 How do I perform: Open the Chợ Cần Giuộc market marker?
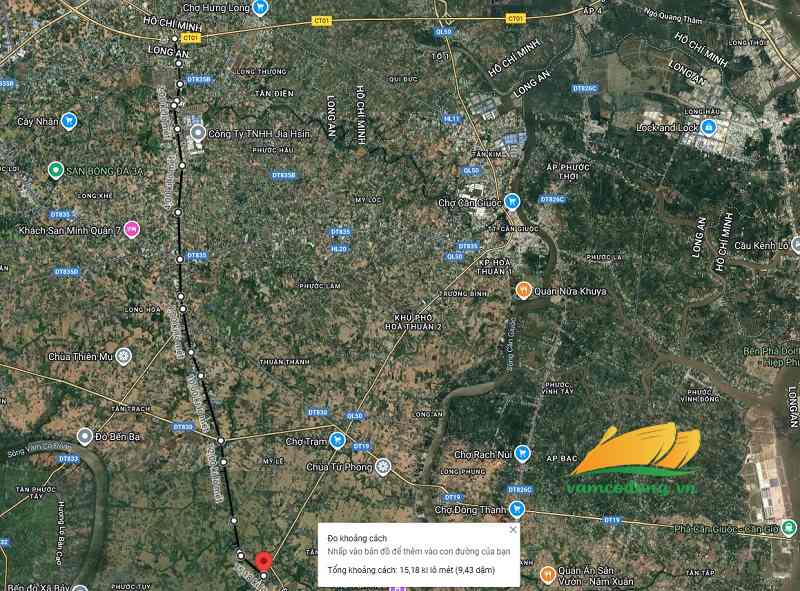coord(511,200)
